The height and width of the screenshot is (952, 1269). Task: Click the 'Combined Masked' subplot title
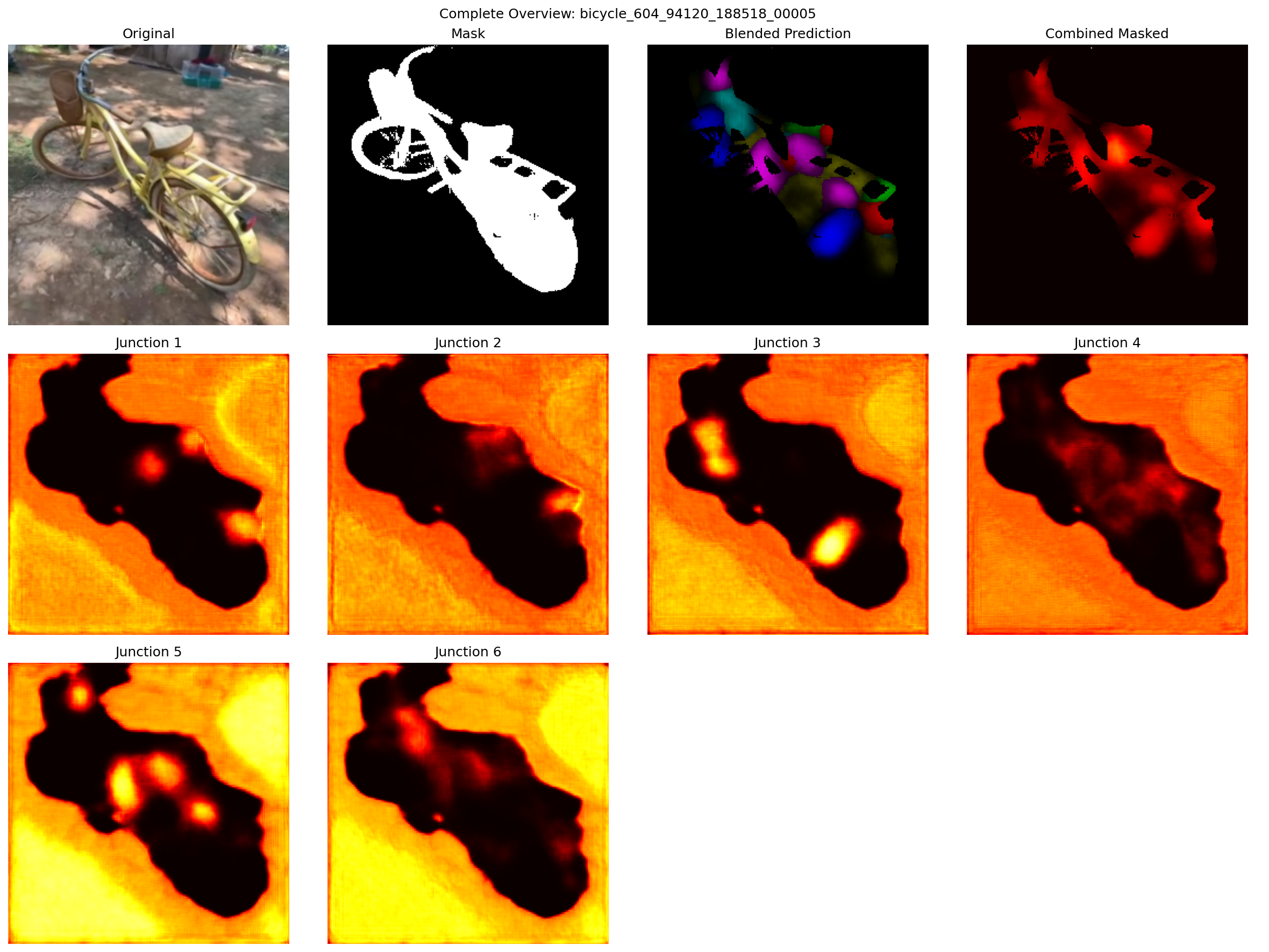(1107, 34)
